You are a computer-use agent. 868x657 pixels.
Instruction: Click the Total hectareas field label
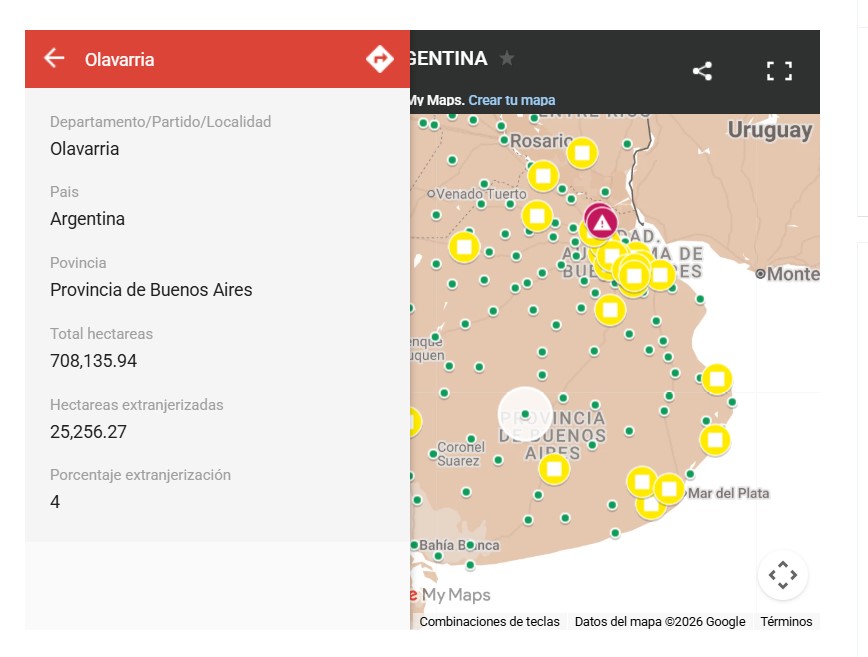[x=101, y=334]
